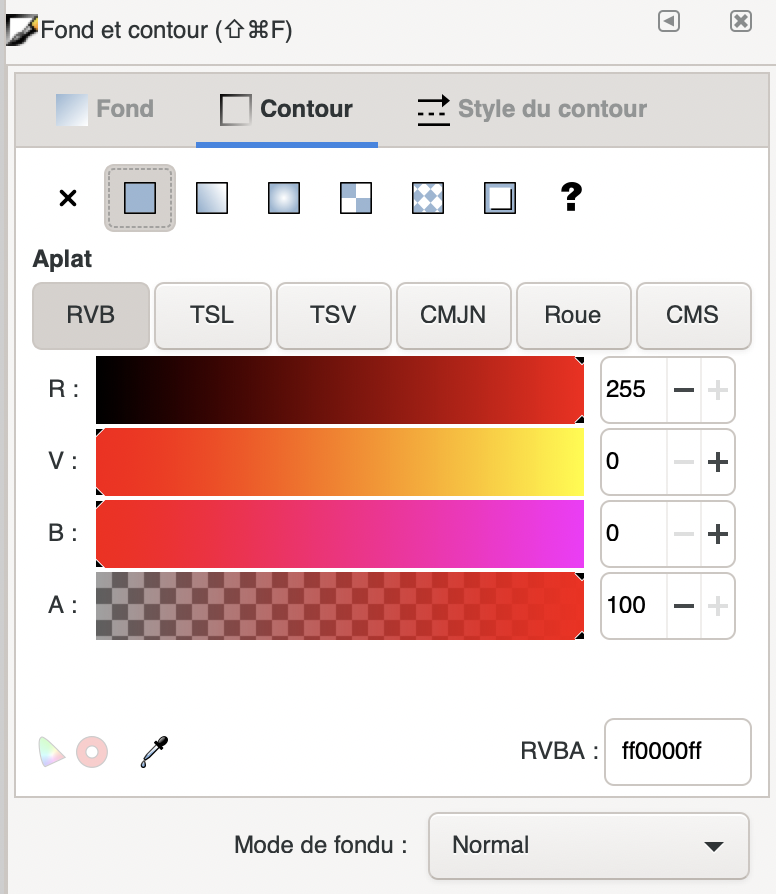Screen dimensions: 776x894
Task: Choose the mesh gradient paint icon
Action: [356, 198]
